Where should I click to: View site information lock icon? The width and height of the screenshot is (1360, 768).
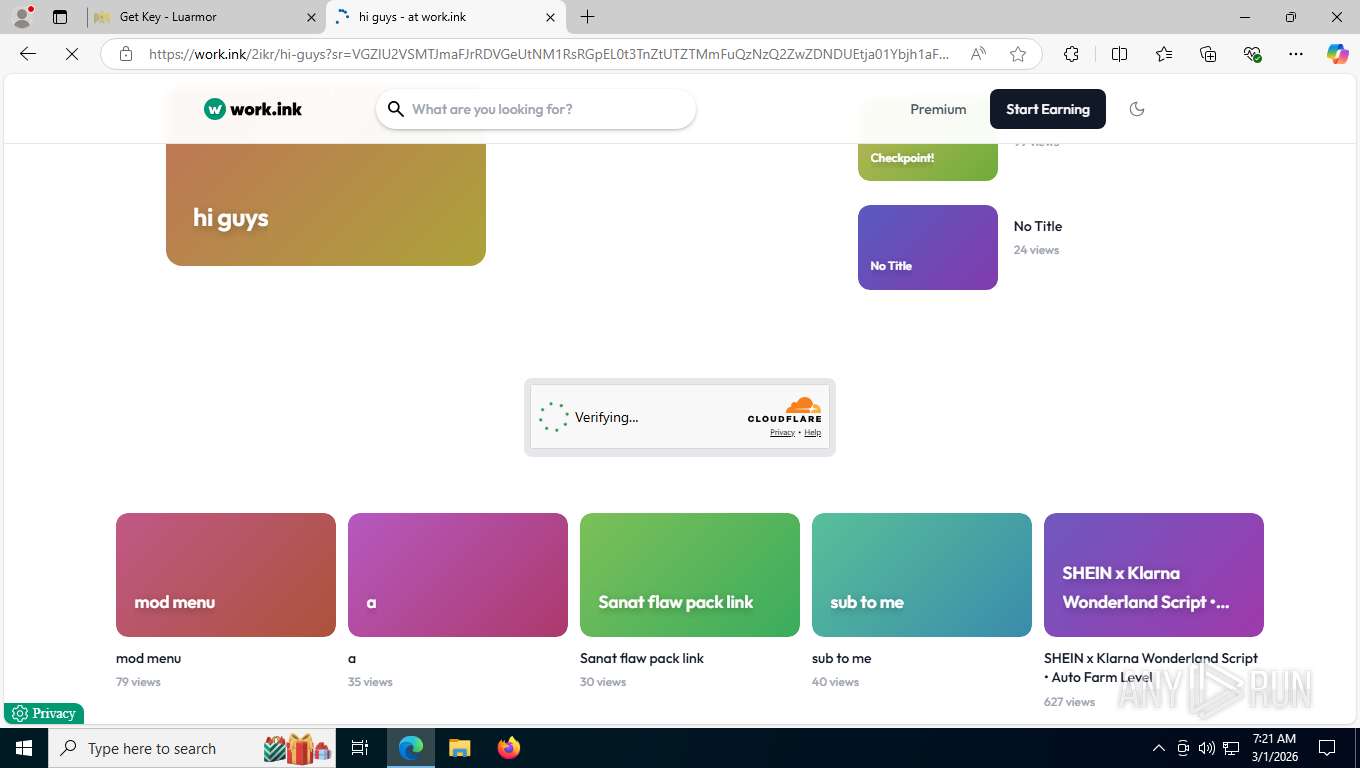[126, 54]
